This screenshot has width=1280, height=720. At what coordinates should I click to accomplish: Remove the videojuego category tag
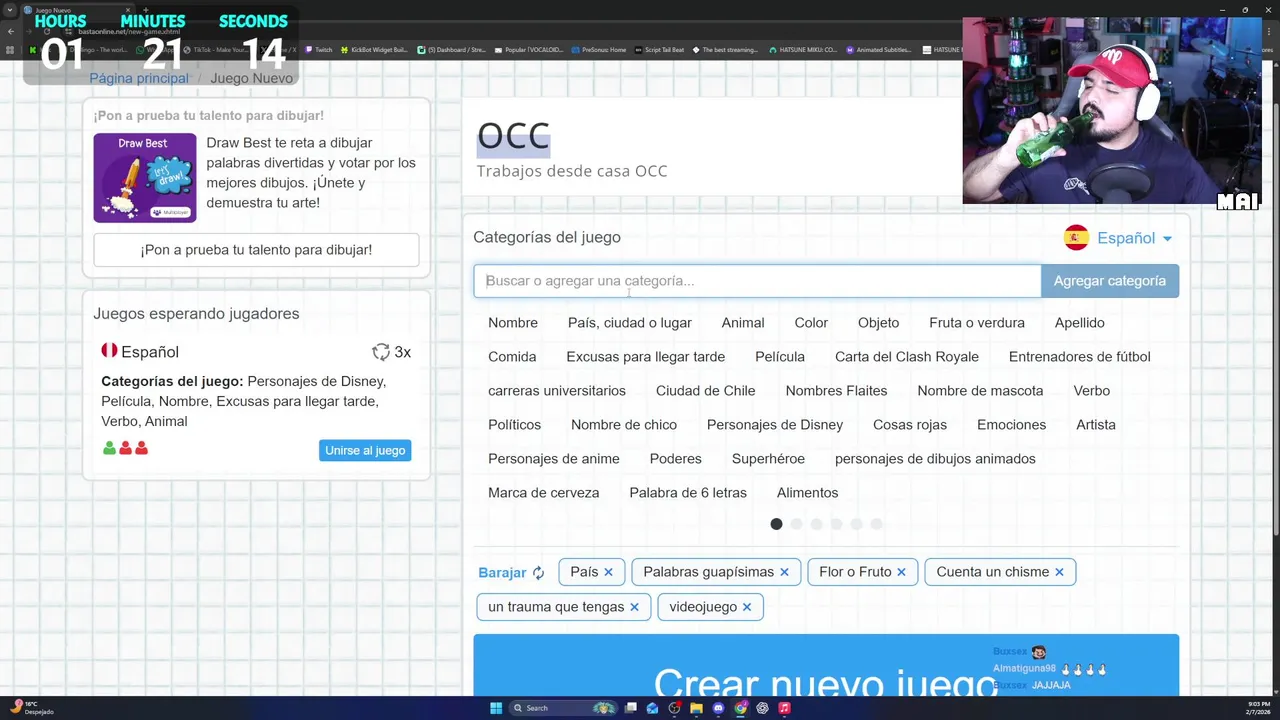coord(746,607)
